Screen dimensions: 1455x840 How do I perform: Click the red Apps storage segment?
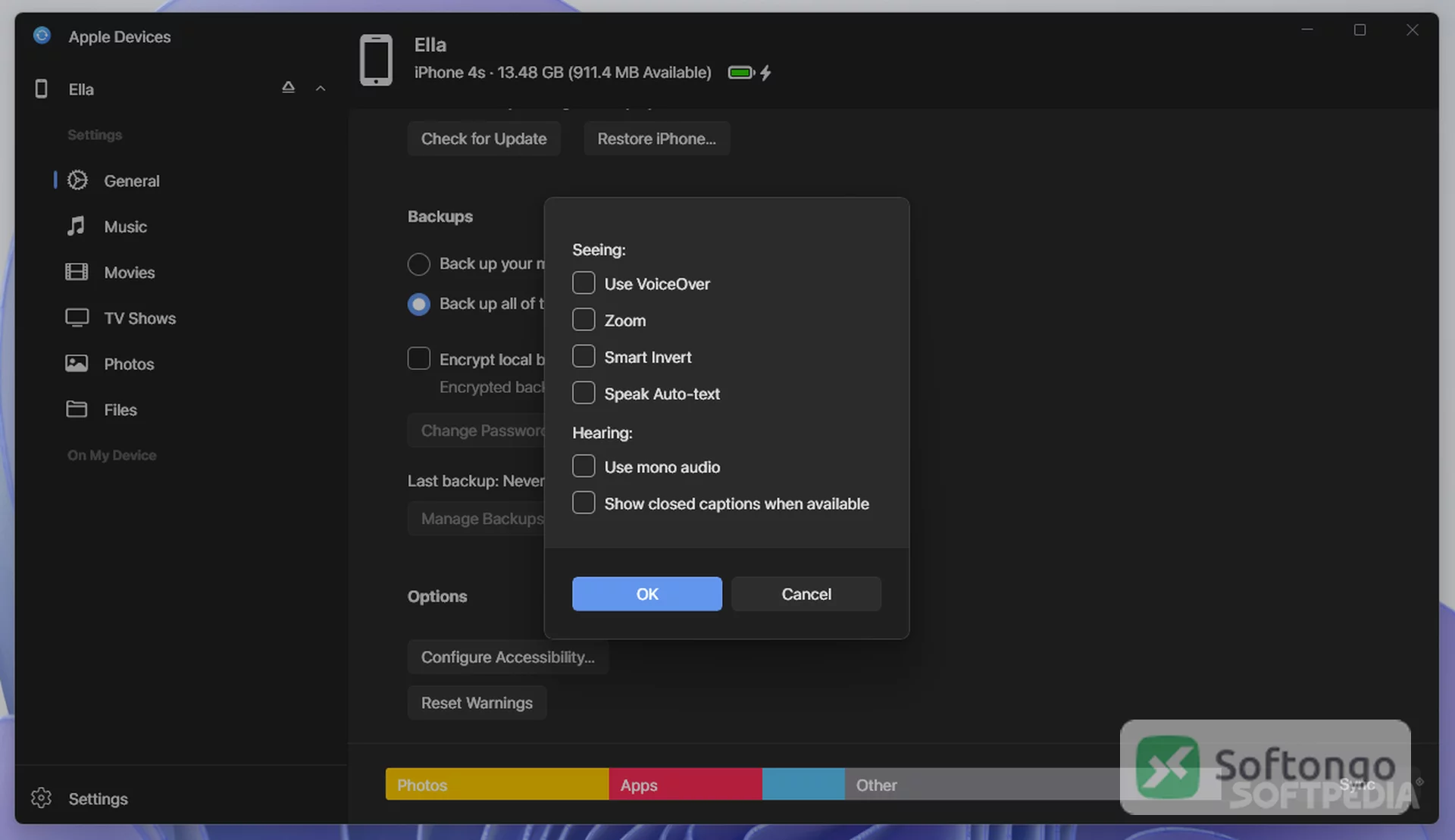click(x=685, y=784)
